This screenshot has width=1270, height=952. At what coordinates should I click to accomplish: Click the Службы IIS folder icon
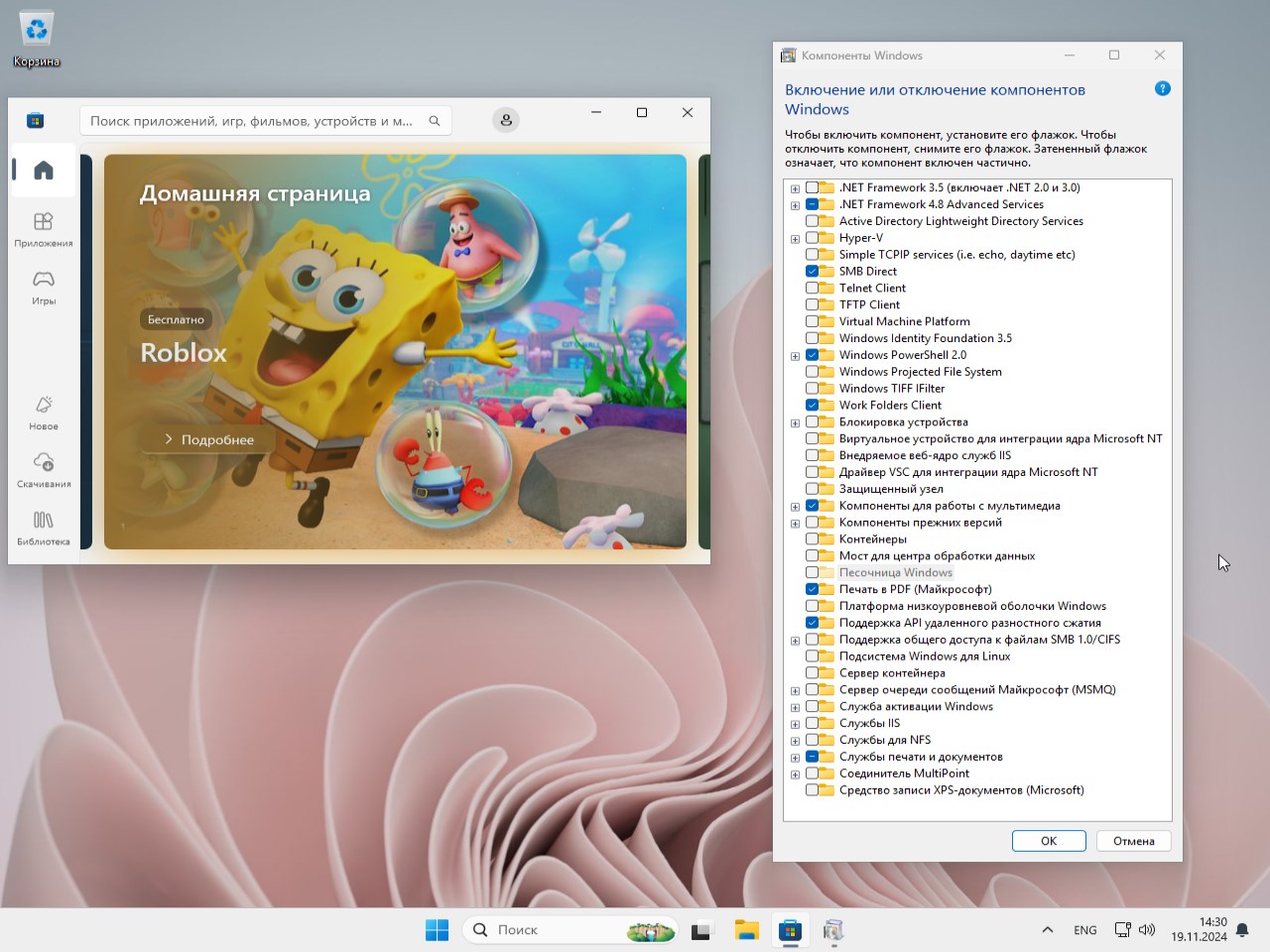click(827, 723)
